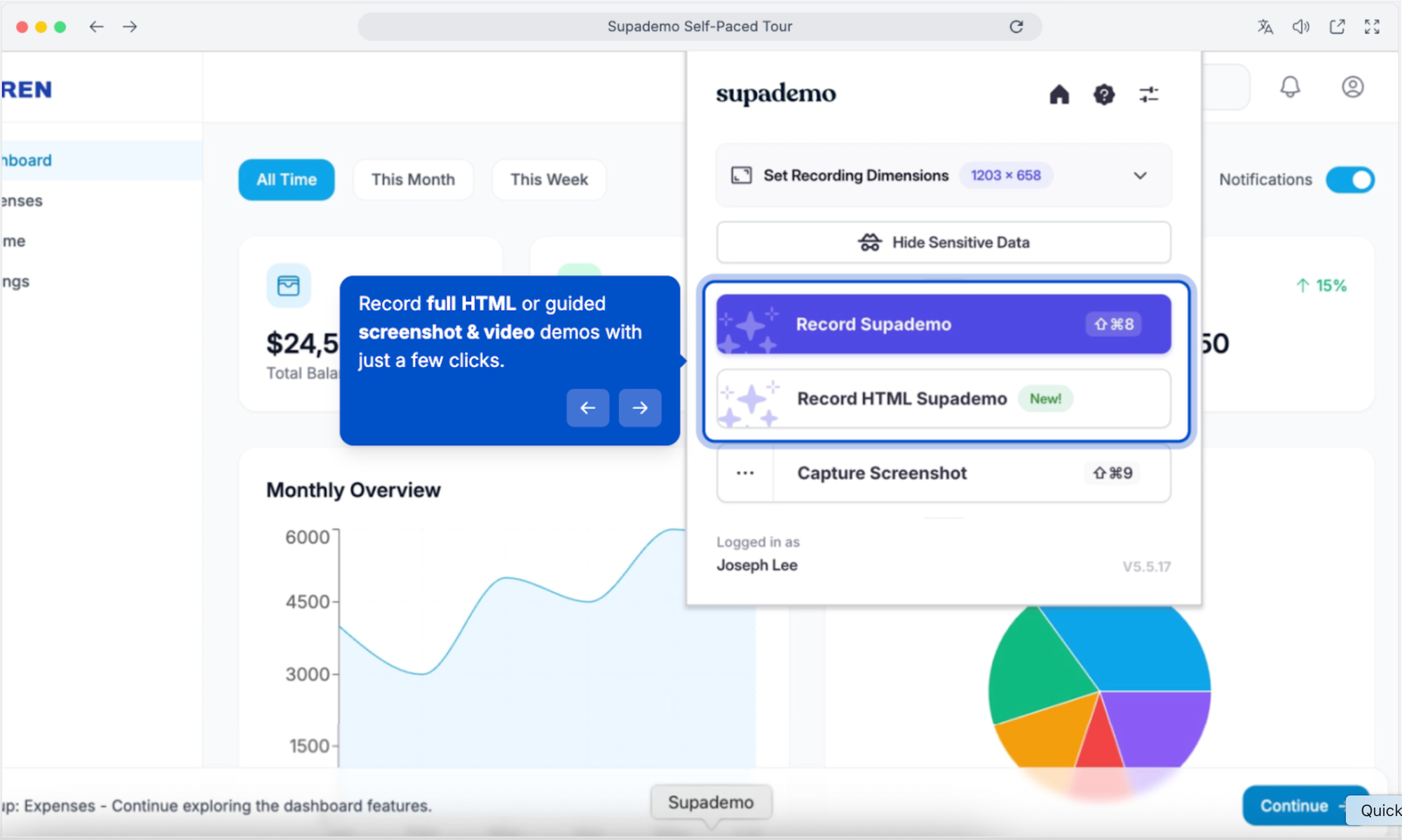1402x840 pixels.
Task: Enter fullscreen mode icon
Action: click(x=1372, y=27)
